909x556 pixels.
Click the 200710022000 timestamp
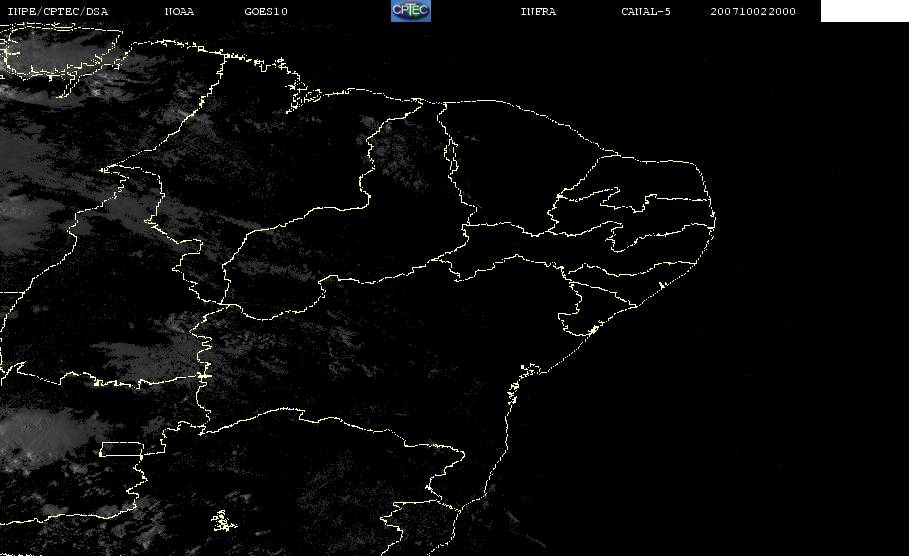753,11
